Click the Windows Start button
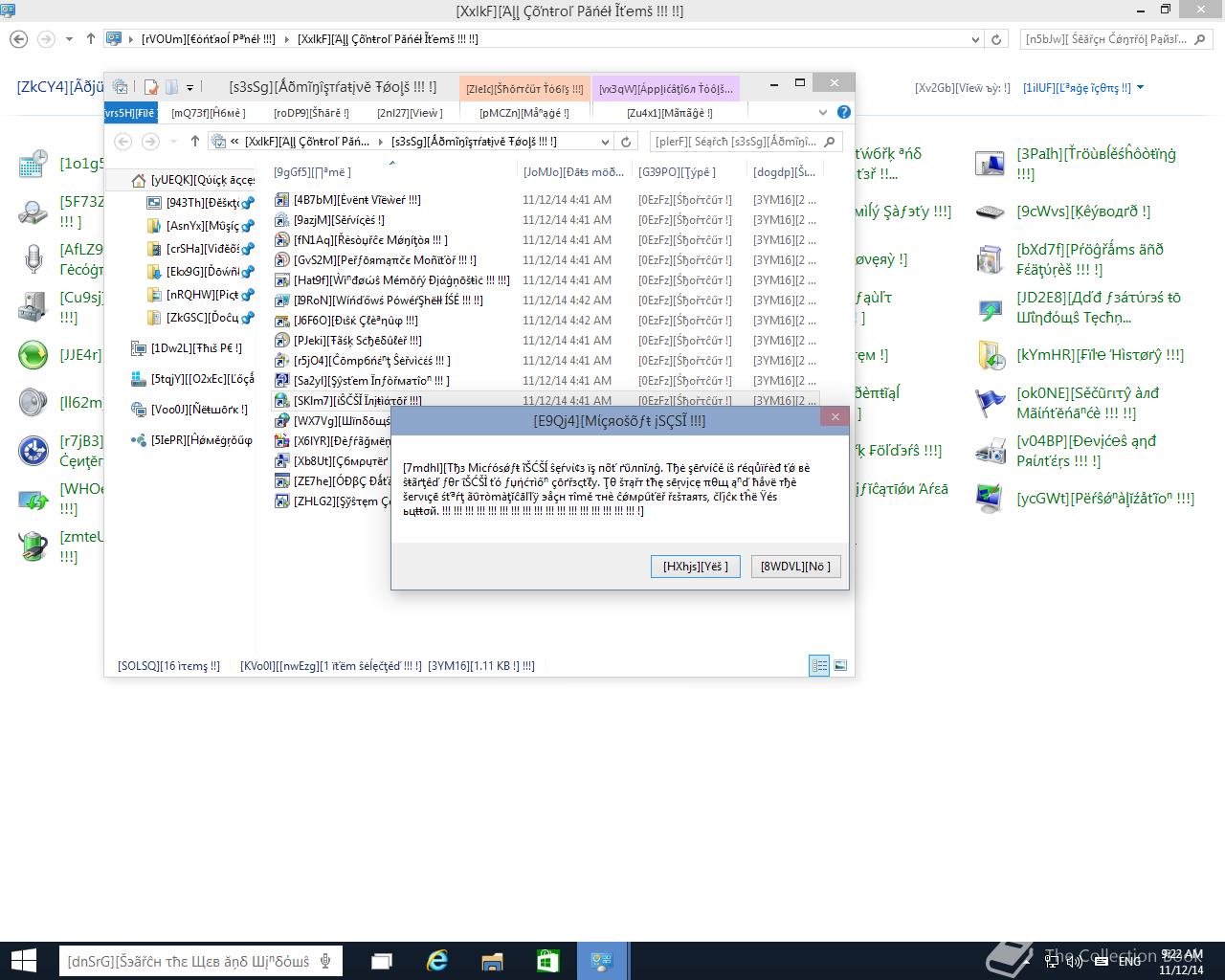 coord(23,961)
